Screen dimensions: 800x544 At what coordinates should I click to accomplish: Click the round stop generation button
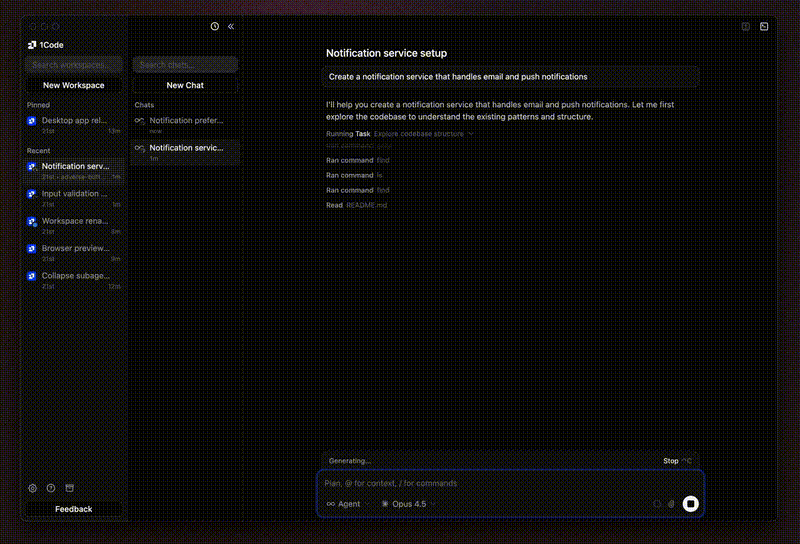pos(690,504)
